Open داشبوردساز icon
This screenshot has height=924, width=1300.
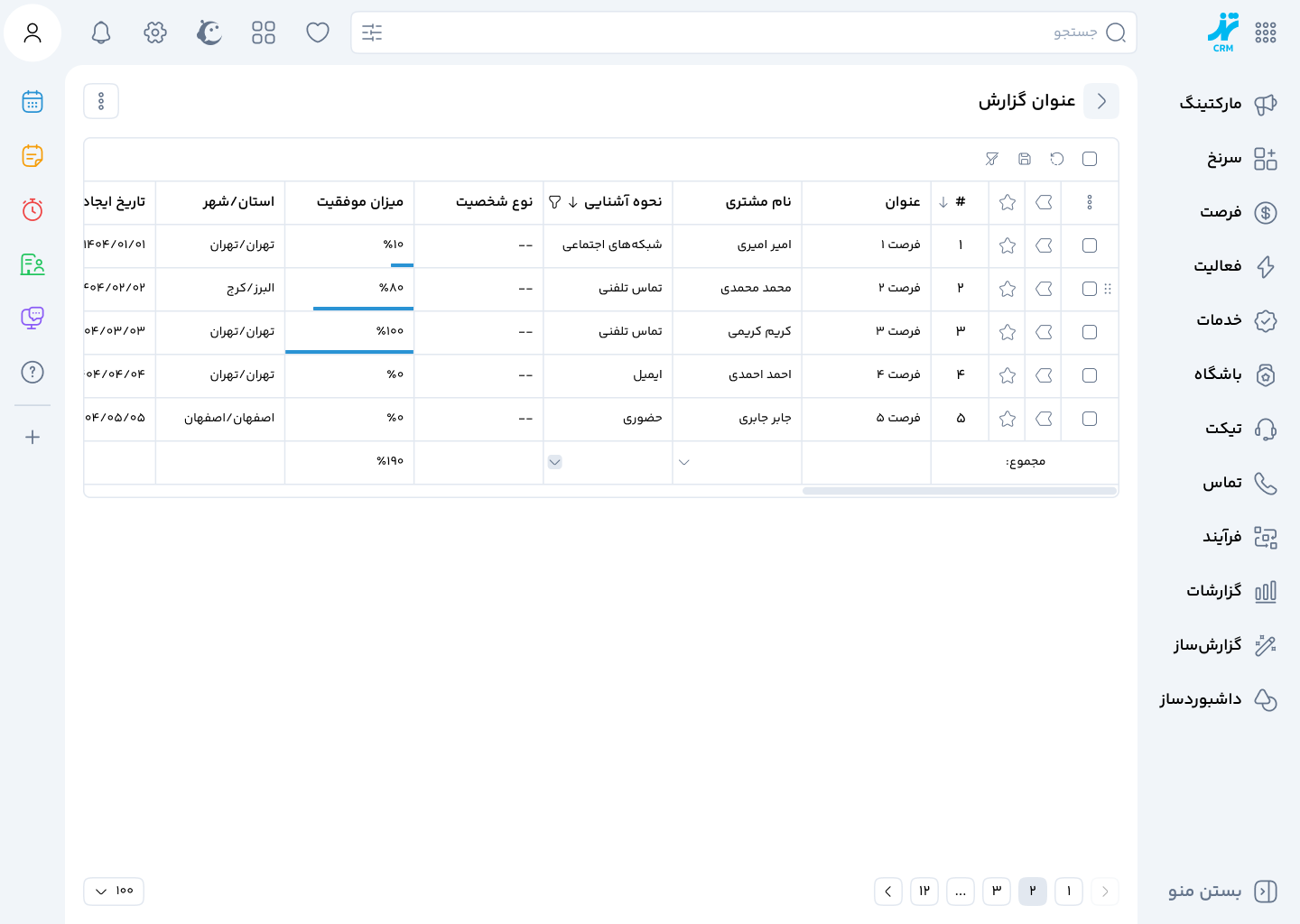pos(1266,700)
